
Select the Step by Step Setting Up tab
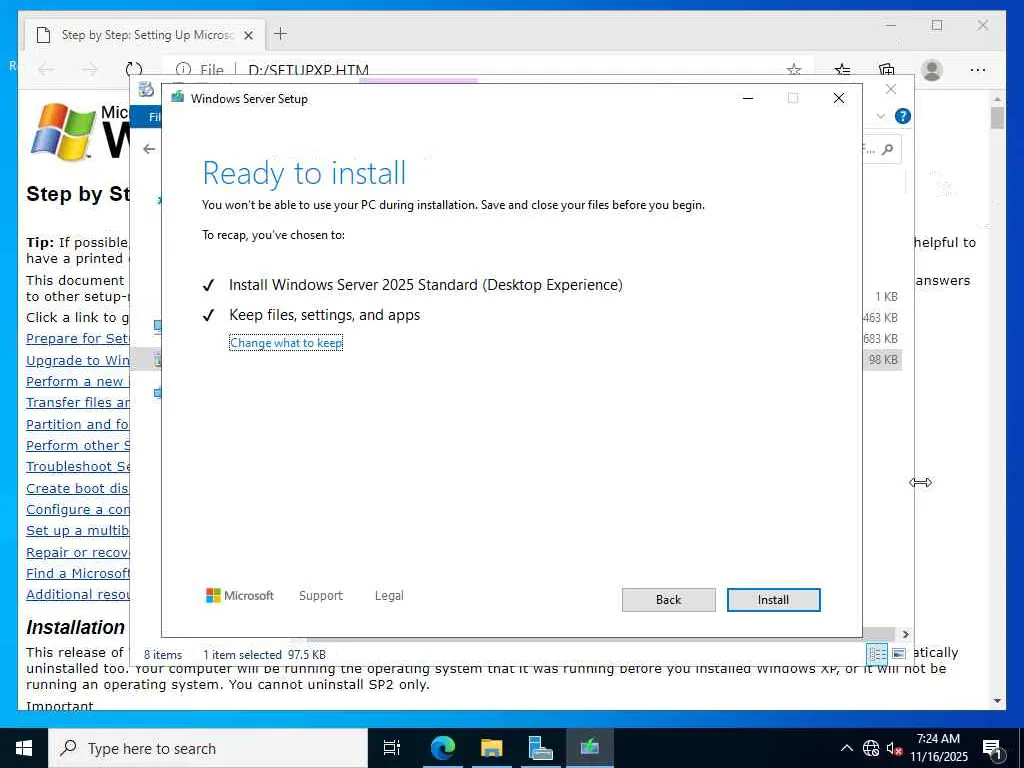coord(145,35)
